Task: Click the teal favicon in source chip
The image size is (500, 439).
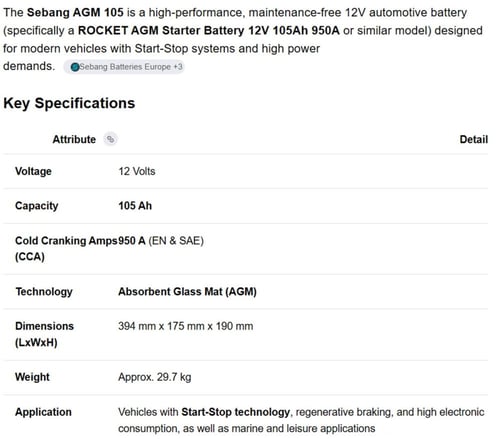Action: point(75,67)
